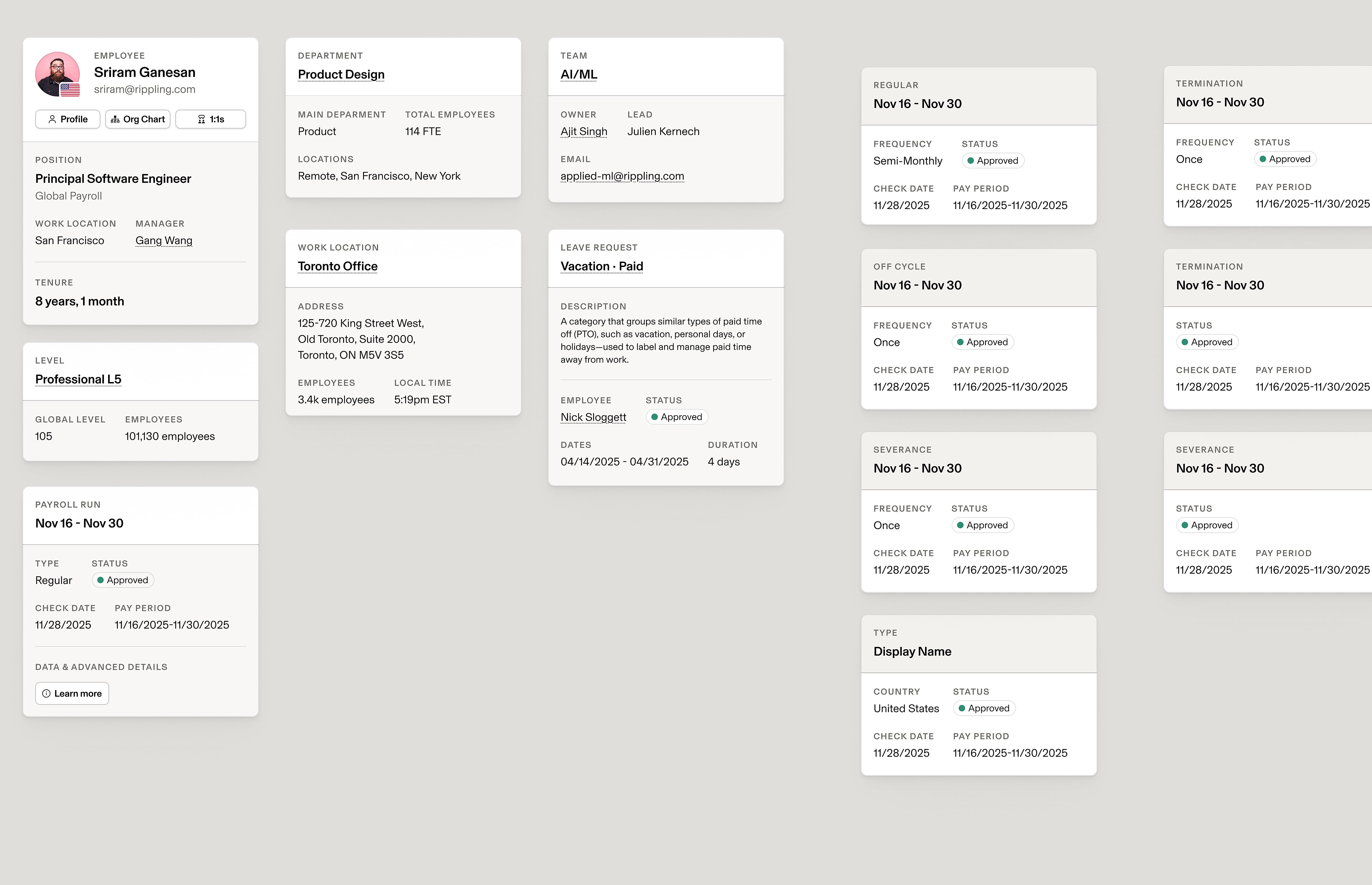This screenshot has width=1372, height=885.
Task: Open the AI/ML team link
Action: pyautogui.click(x=579, y=74)
